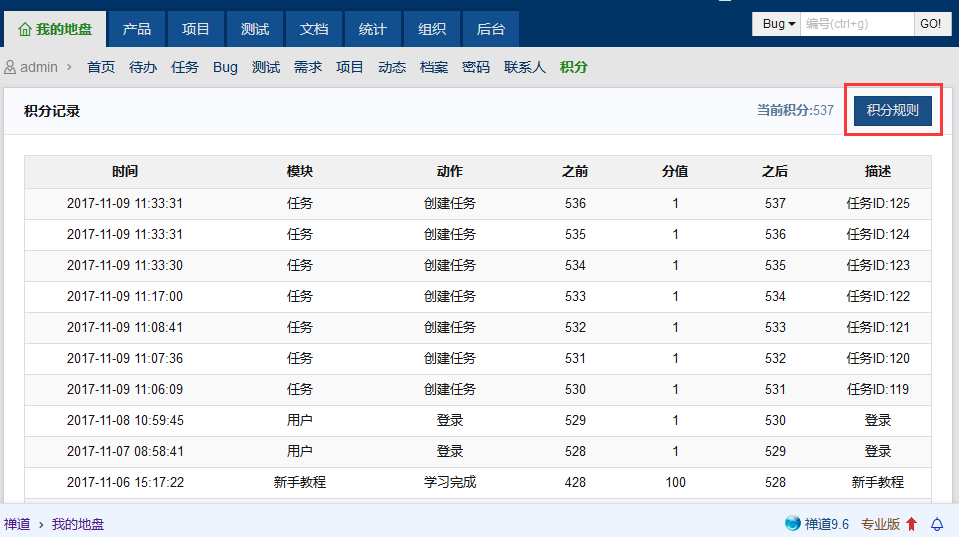Click the chevron next to admin
Image resolution: width=959 pixels, height=537 pixels.
69,68
